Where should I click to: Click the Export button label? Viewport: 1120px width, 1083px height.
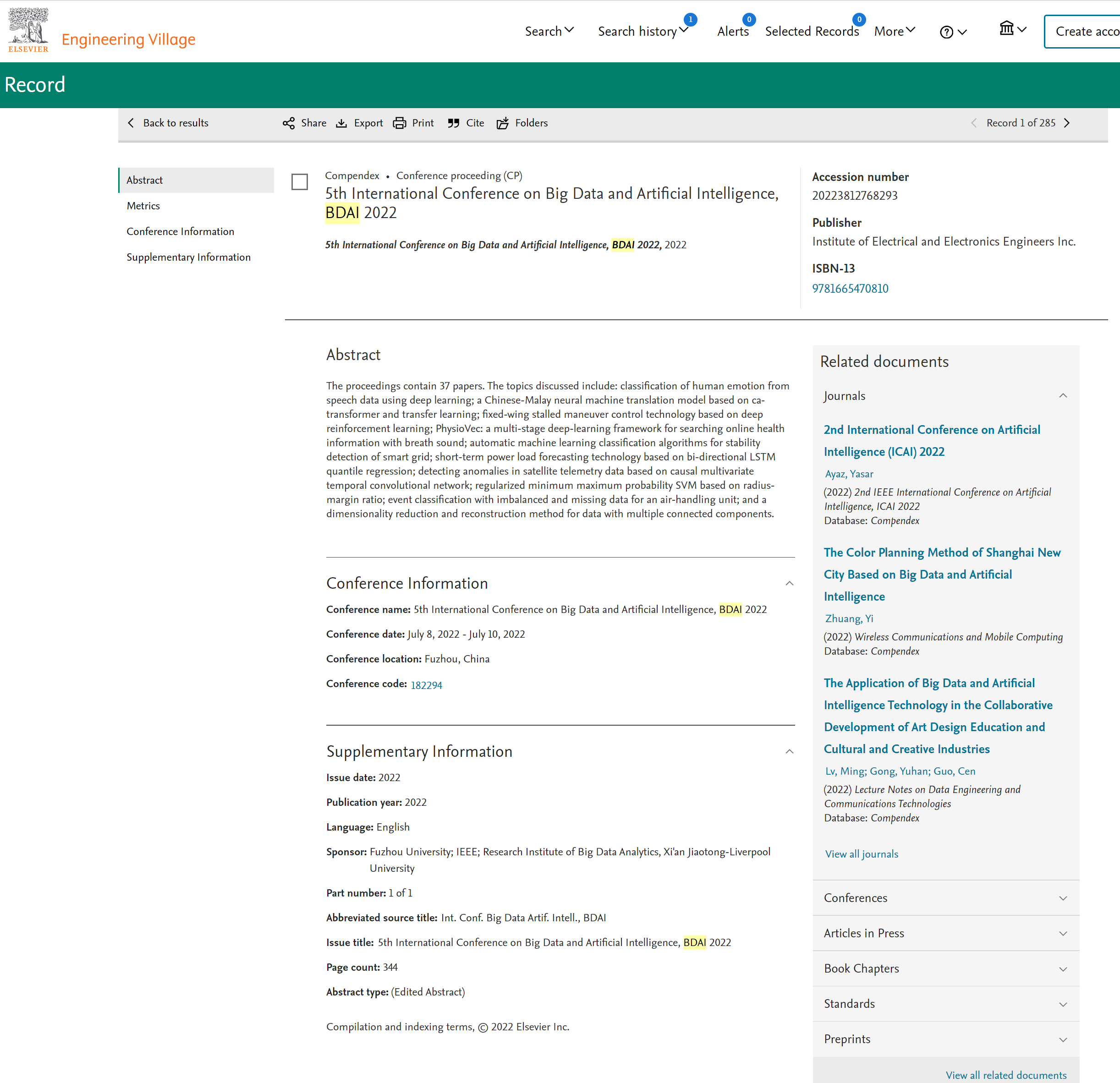pyautogui.click(x=368, y=123)
